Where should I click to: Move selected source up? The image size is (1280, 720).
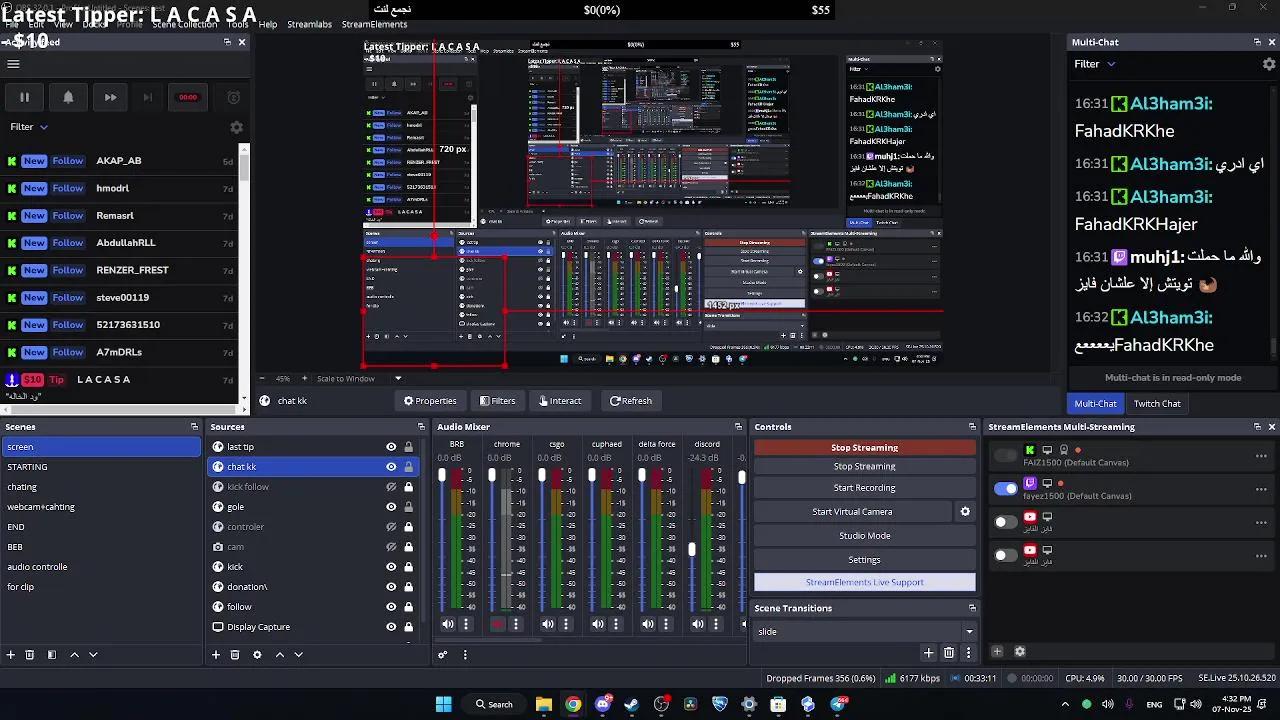(x=279, y=654)
